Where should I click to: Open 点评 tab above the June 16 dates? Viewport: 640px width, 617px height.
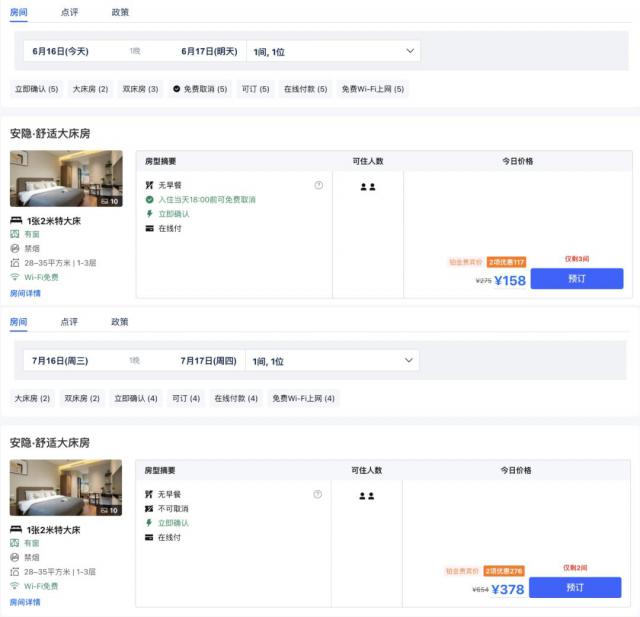click(x=69, y=12)
